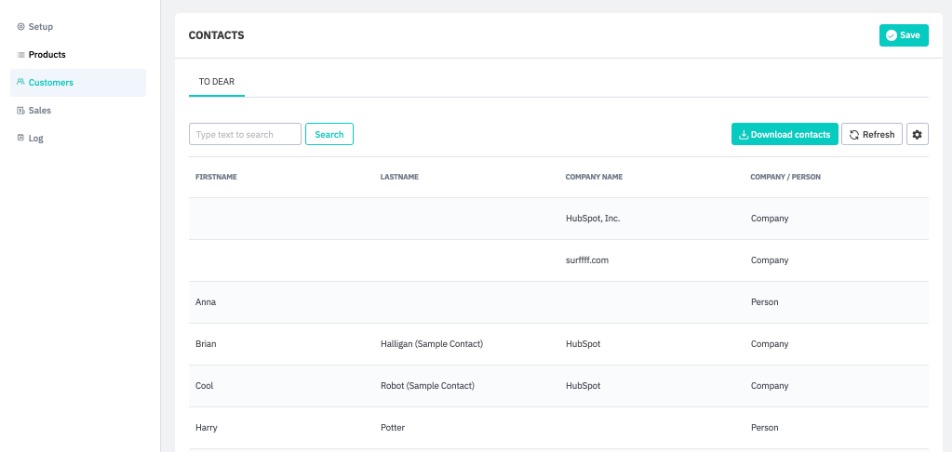Focus the search text input field
Screen dimensions: 952x452
coord(245,134)
